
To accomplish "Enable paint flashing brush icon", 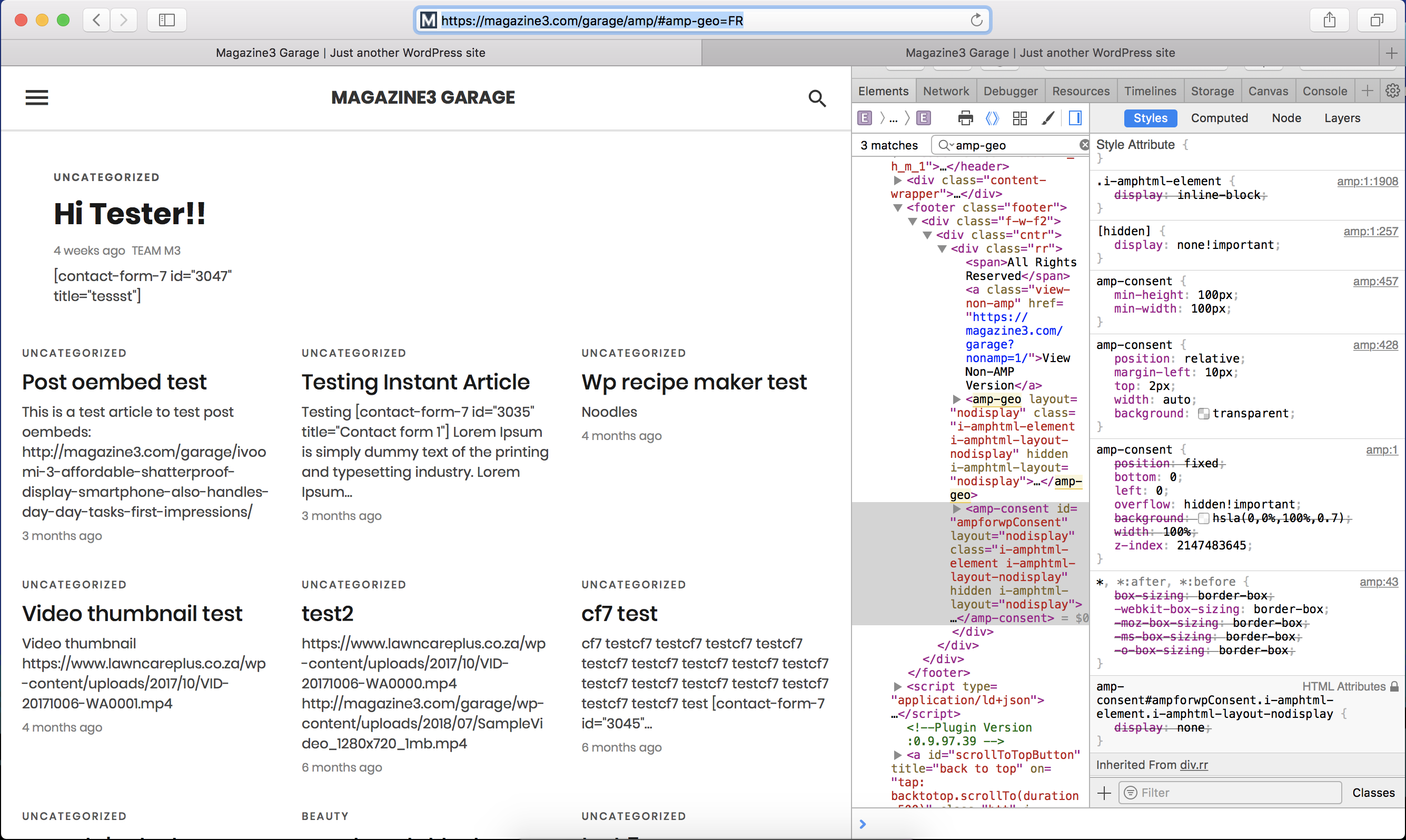I will tap(1047, 118).
